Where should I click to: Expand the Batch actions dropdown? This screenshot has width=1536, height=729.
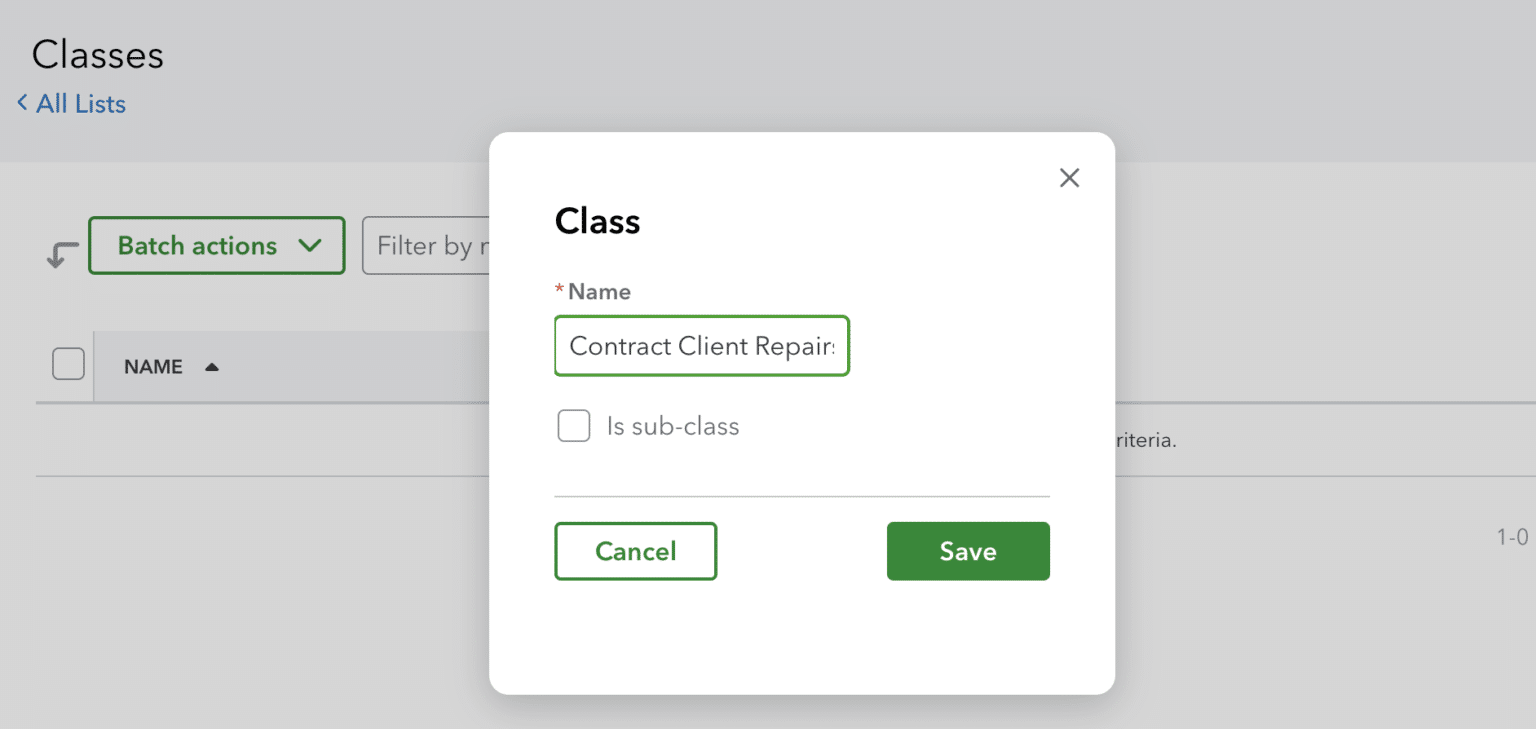[217, 245]
